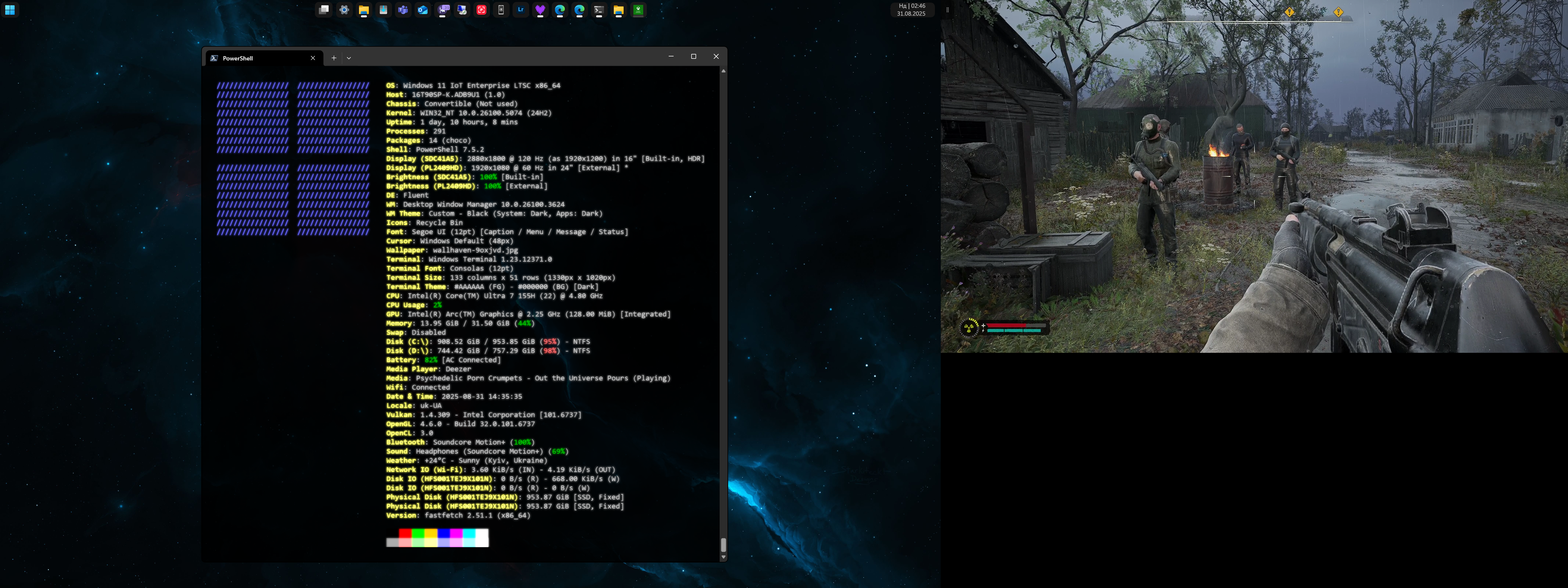This screenshot has width=1568, height=588.
Task: Click the 'Memory: 13.95 GiB / 31.50 GiB' line
Action: click(460, 323)
